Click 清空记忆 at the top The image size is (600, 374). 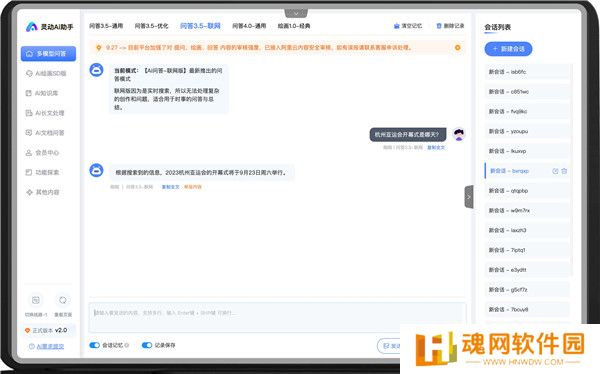(408, 26)
